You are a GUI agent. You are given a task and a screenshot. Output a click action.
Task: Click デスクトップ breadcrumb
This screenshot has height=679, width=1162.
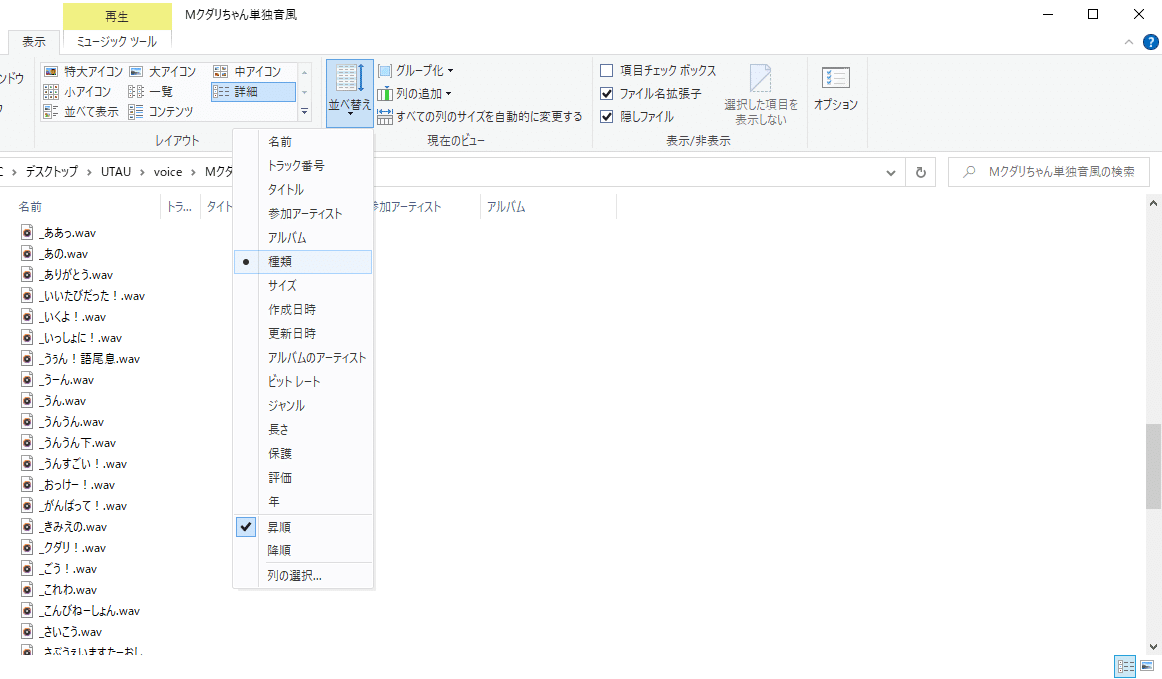51,172
